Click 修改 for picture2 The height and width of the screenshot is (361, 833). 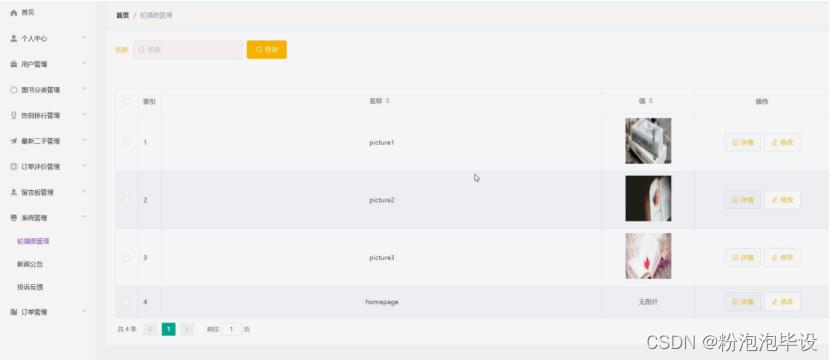pyautogui.click(x=783, y=200)
